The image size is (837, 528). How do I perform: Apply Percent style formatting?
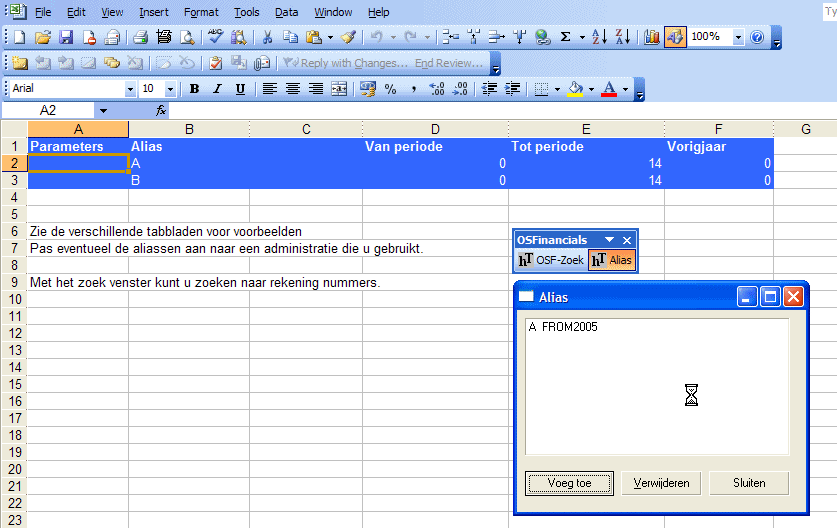tap(390, 89)
